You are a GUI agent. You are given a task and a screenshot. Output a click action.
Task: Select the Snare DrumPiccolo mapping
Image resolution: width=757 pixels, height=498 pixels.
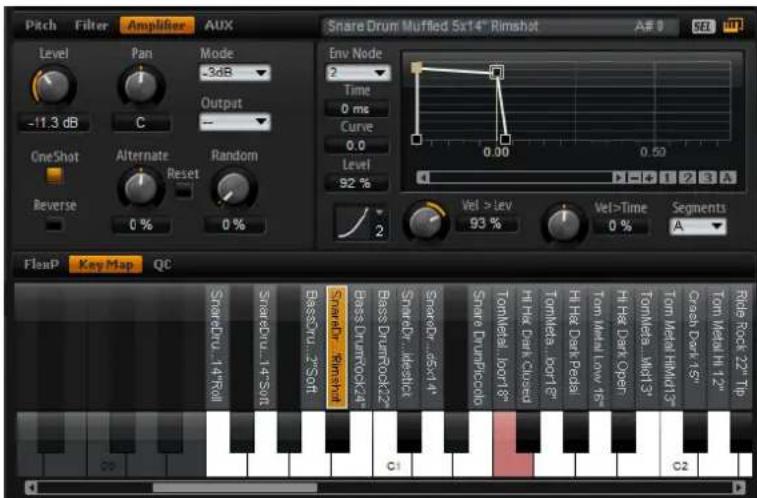[x=478, y=347]
